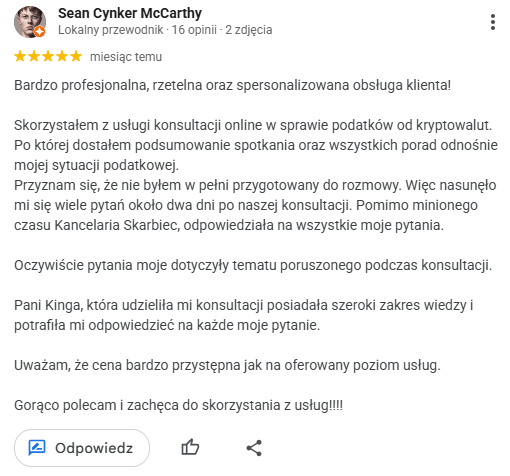
Task: Click the second rating star
Action: (x=34, y=56)
